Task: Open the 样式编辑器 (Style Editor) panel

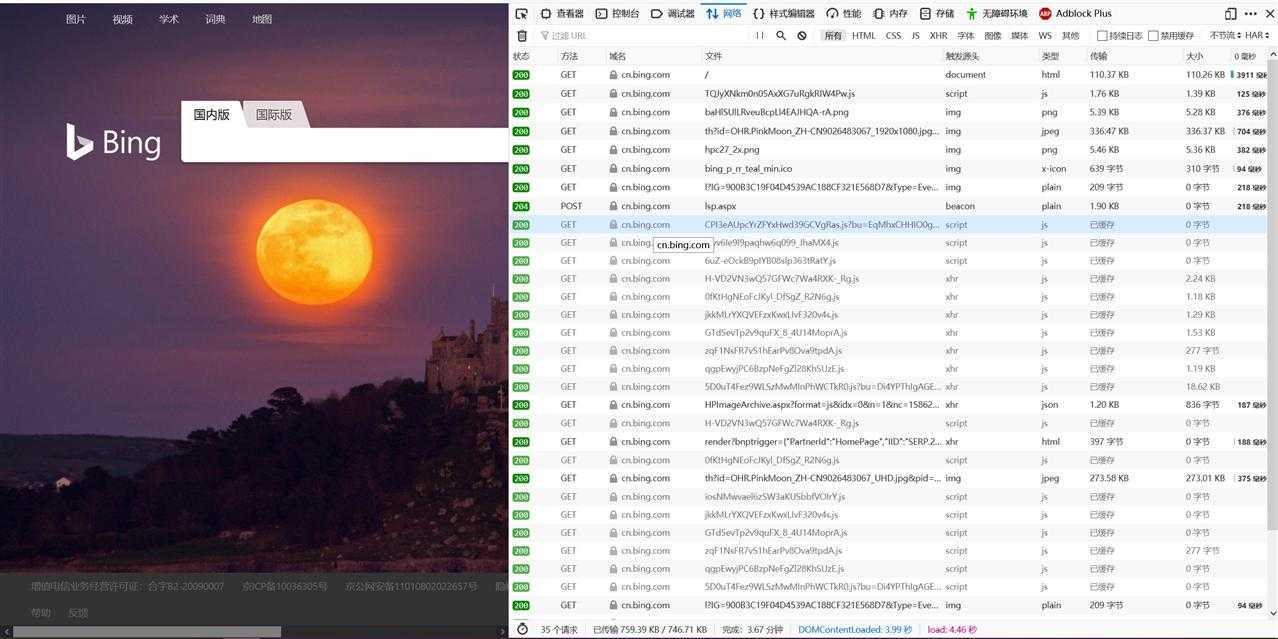Action: click(x=784, y=14)
